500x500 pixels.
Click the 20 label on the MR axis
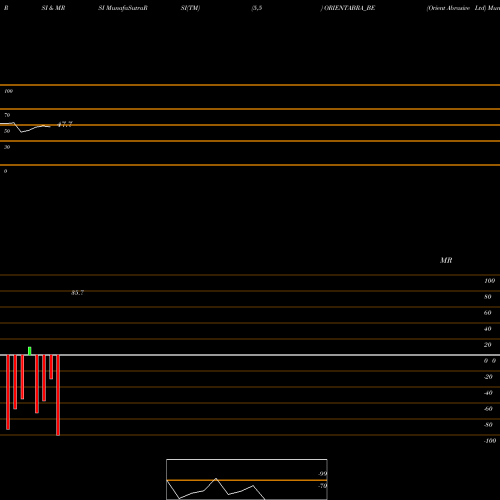click(488, 345)
